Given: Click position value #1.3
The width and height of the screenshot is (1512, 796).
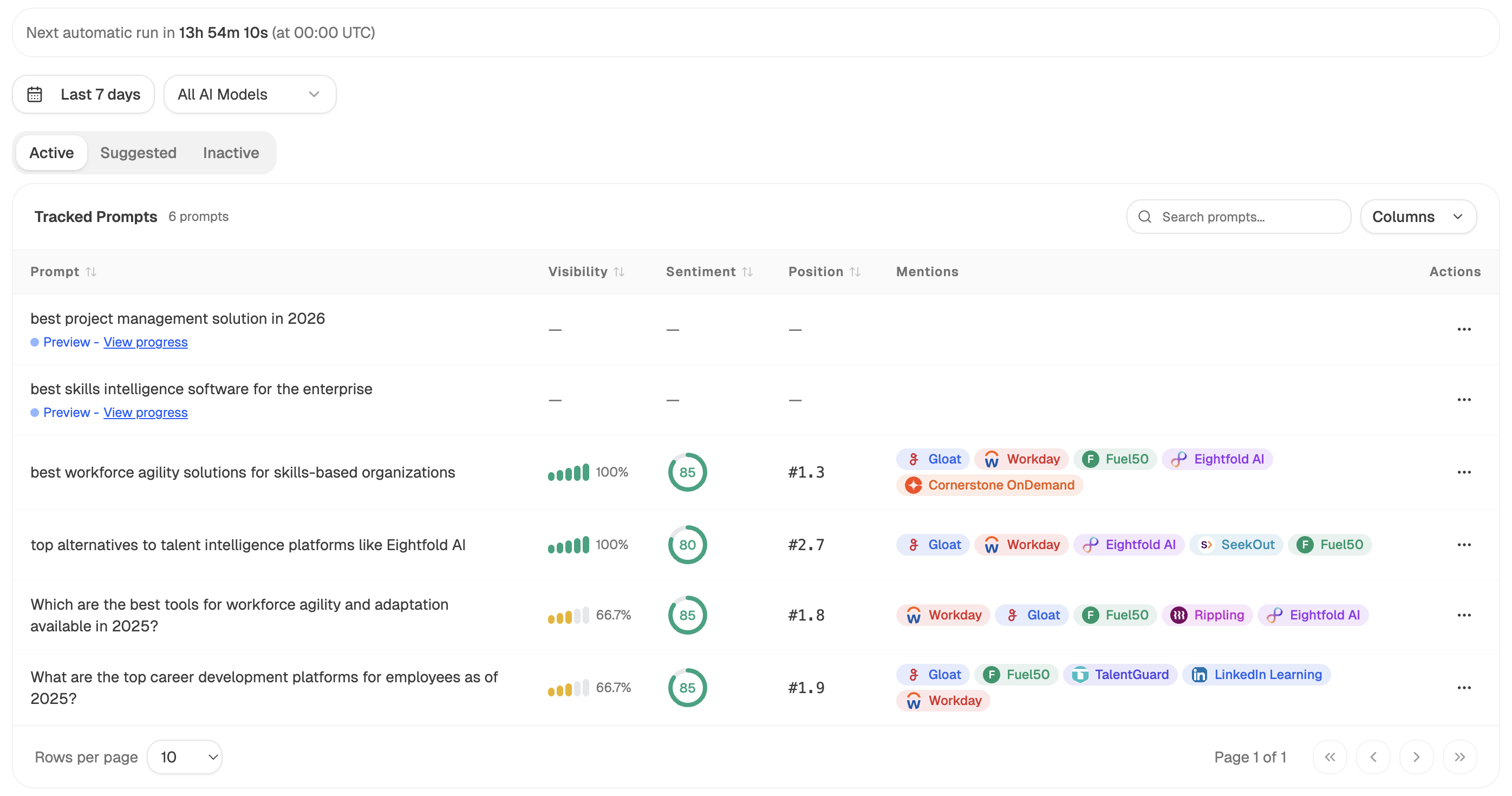Looking at the screenshot, I should click(806, 473).
